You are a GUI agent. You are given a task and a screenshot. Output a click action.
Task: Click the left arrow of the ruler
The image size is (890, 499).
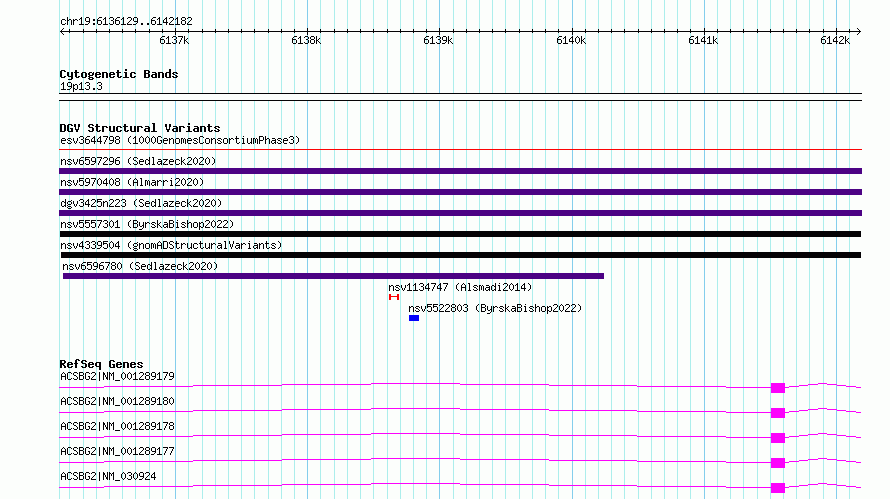[63, 31]
